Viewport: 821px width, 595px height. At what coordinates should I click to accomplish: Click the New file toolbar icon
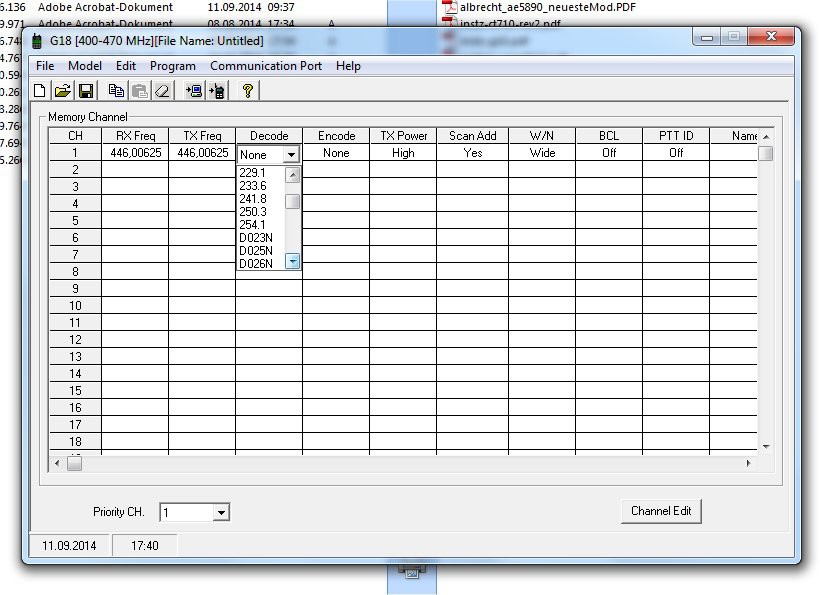point(41,91)
